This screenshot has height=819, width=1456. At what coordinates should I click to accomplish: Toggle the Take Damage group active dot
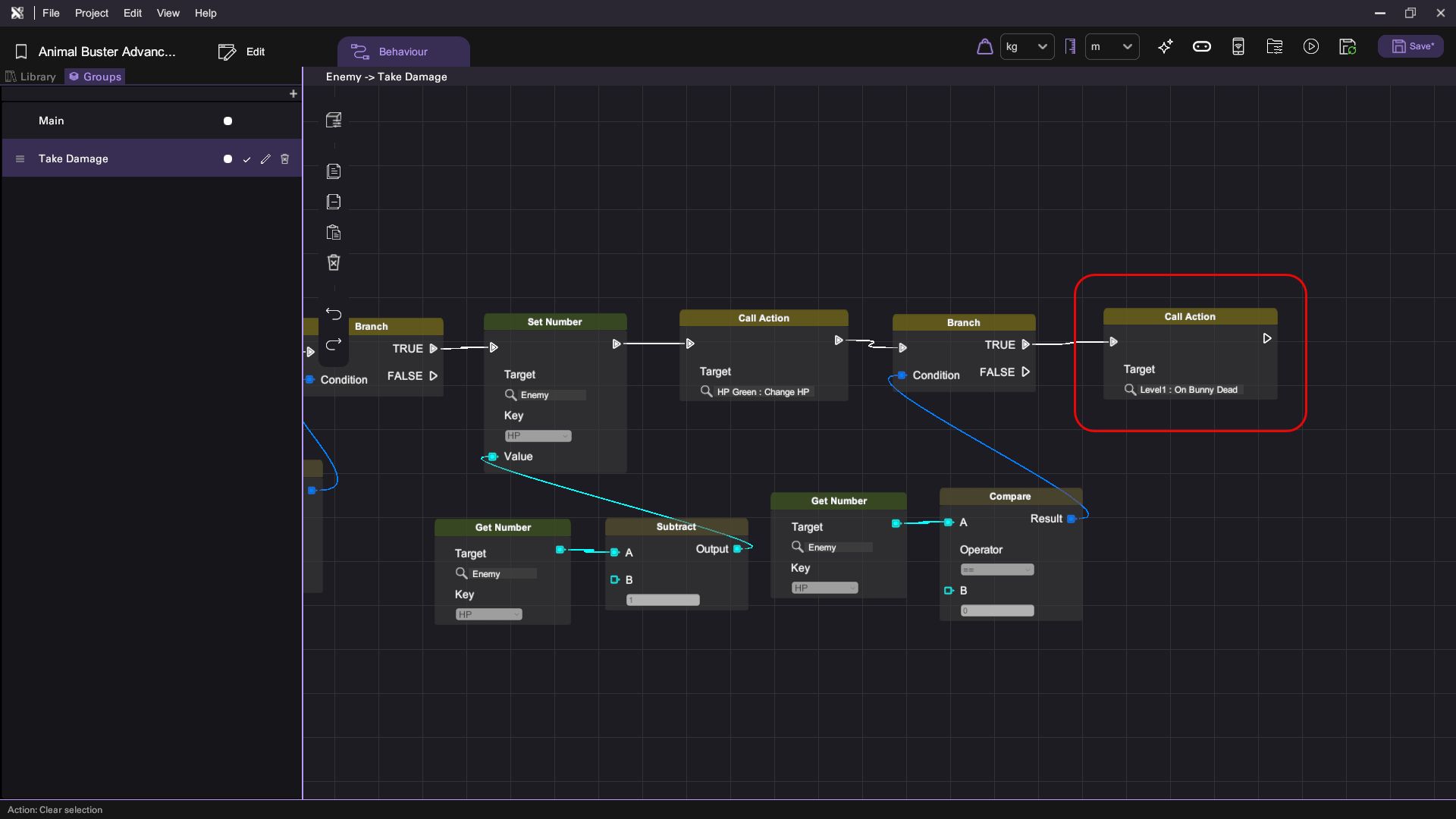[x=227, y=158]
